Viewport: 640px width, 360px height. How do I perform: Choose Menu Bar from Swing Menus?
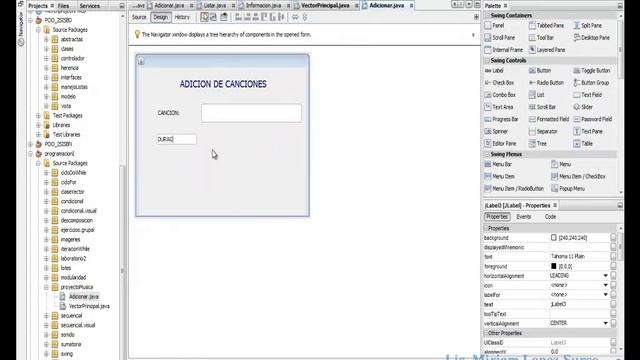pos(498,164)
